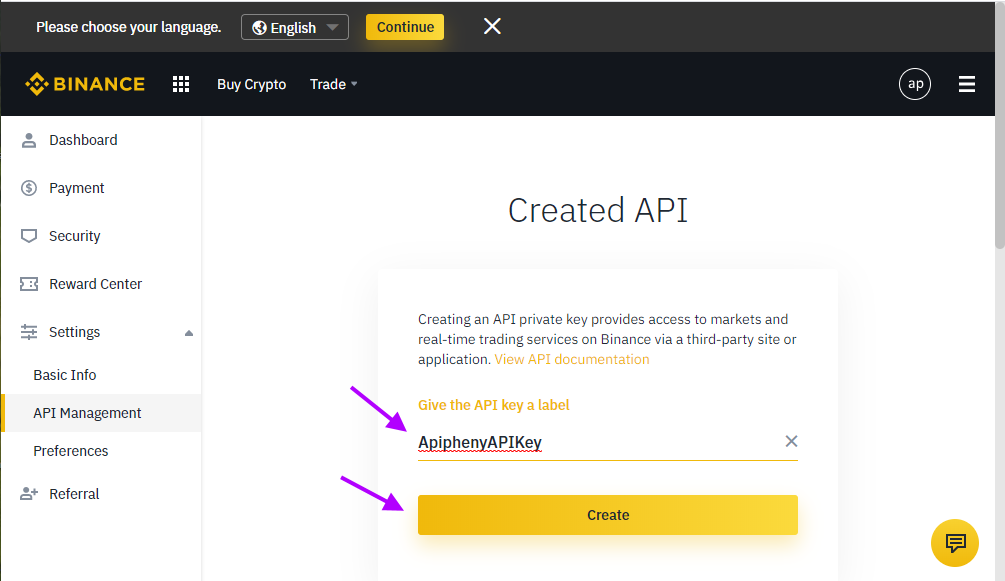This screenshot has height=581, width=1005.
Task: Click the page vertical scrollbar
Action: click(1000, 125)
